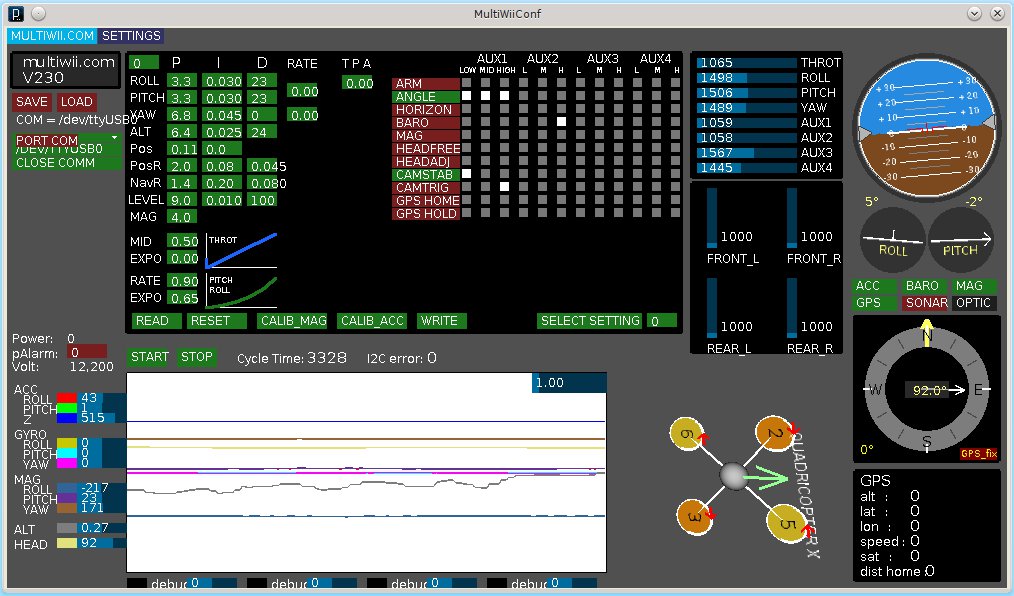This screenshot has width=1014, height=596.
Task: Click the PITCH angle gauge
Action: [960, 242]
